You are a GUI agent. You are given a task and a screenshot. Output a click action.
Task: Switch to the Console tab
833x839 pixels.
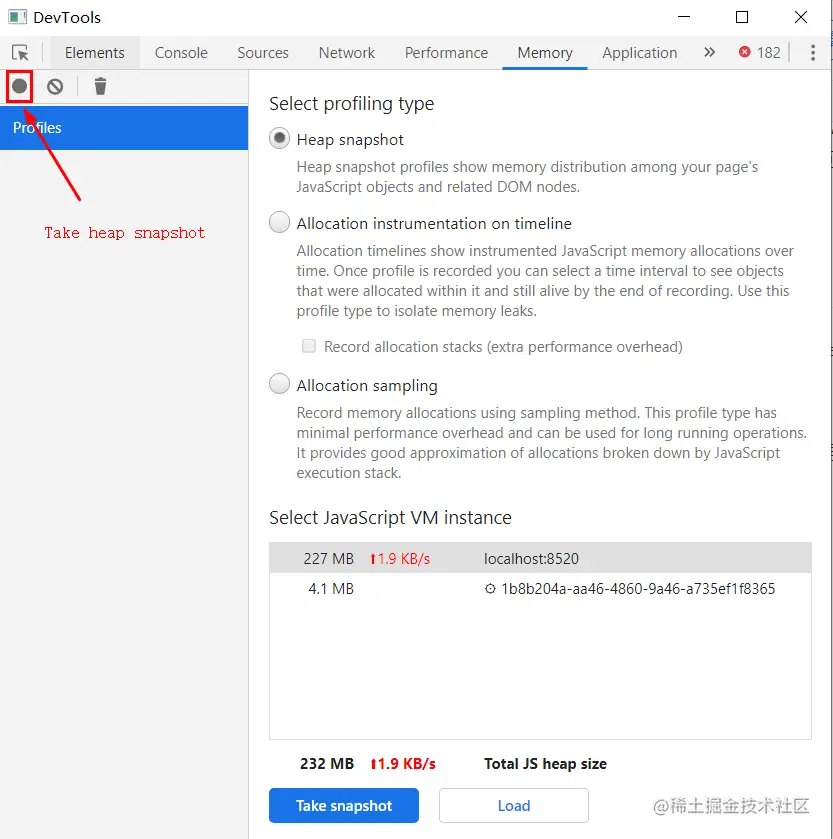pos(181,52)
